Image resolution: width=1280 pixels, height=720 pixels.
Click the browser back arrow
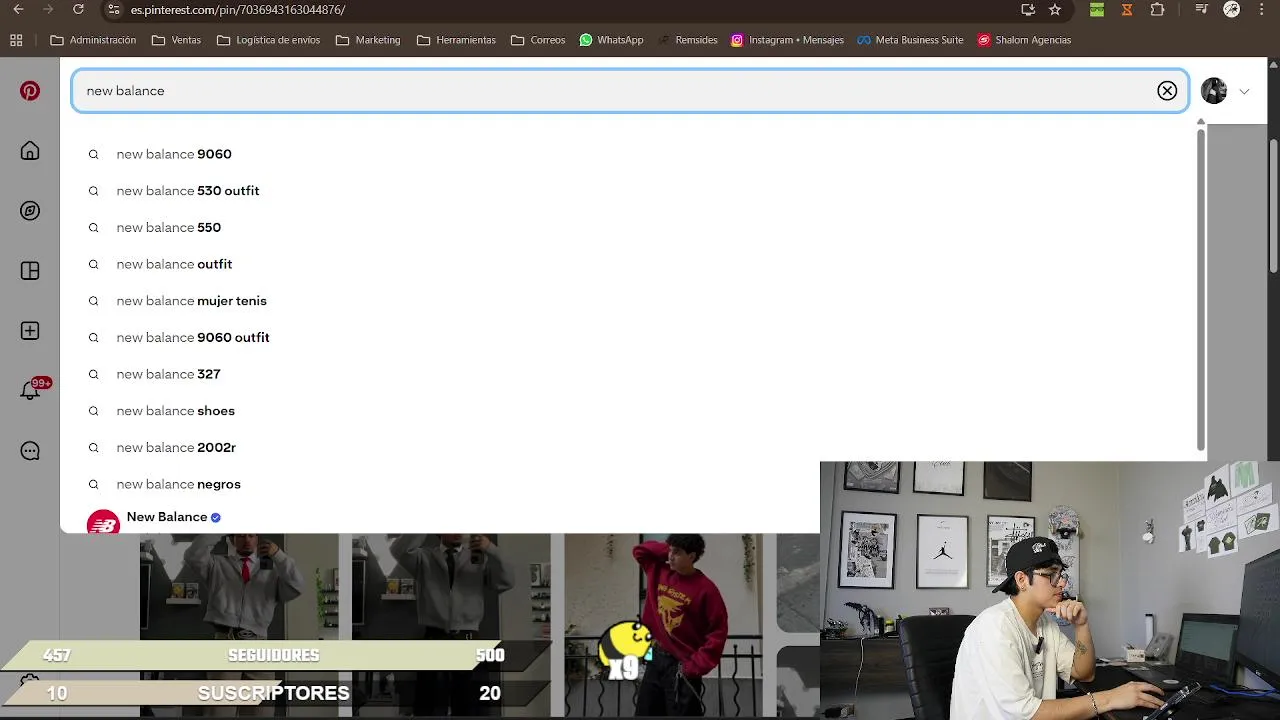click(x=18, y=9)
